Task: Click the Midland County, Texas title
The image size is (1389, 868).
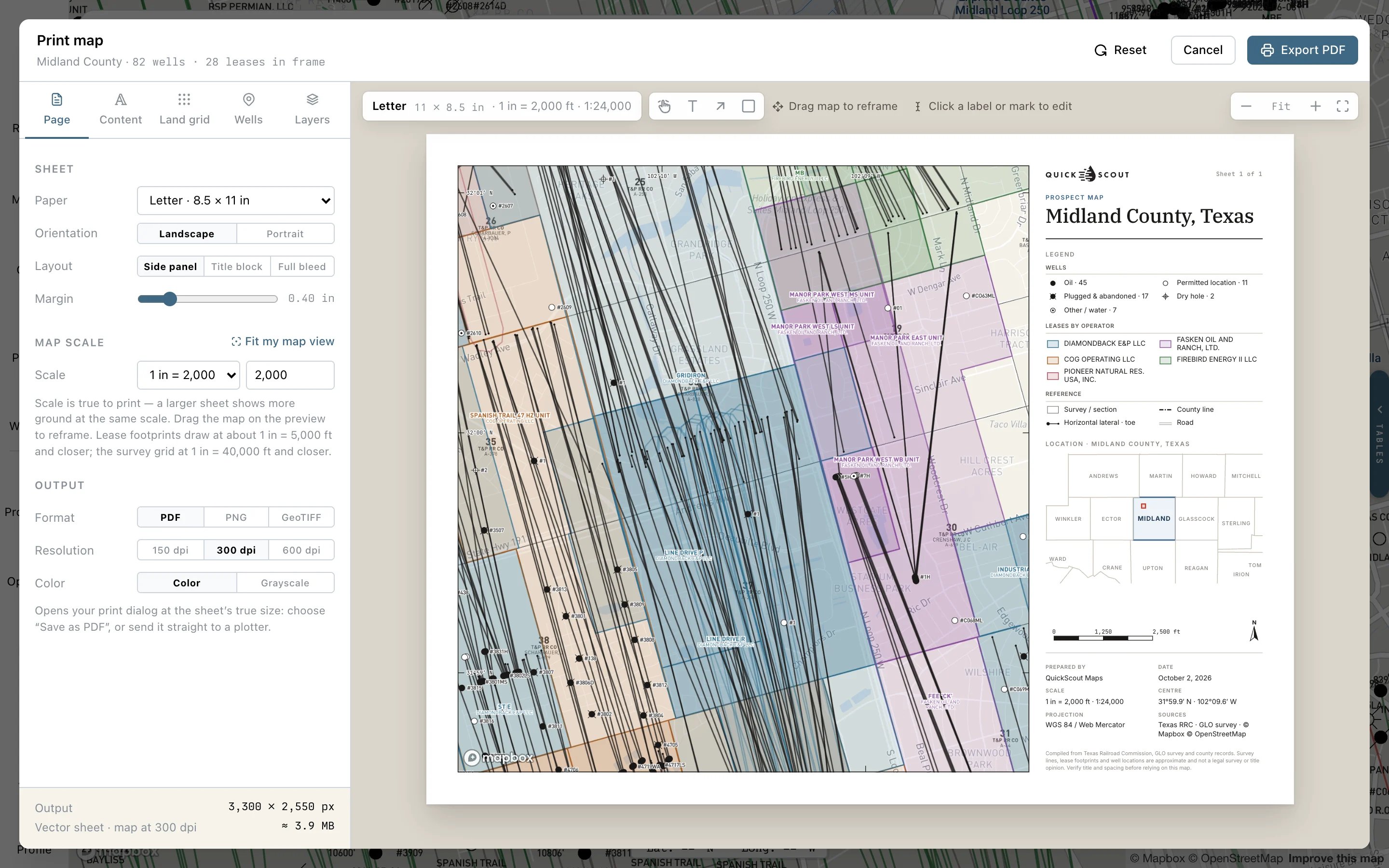Action: [1149, 216]
